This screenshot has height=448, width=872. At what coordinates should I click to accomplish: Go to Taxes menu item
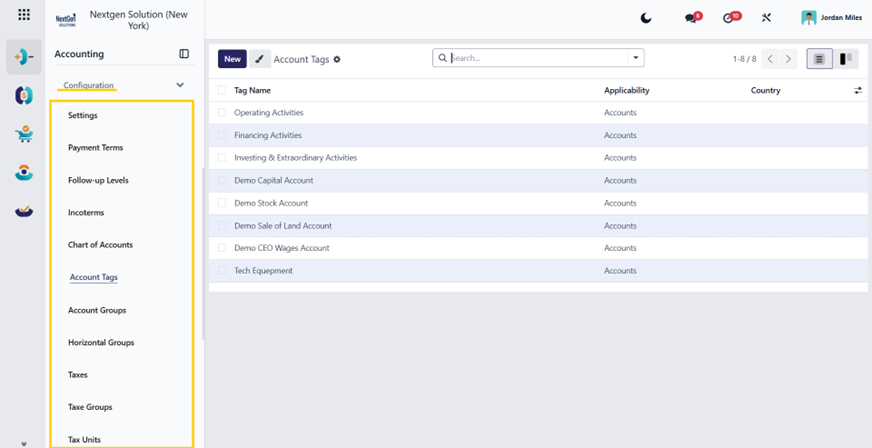click(78, 375)
